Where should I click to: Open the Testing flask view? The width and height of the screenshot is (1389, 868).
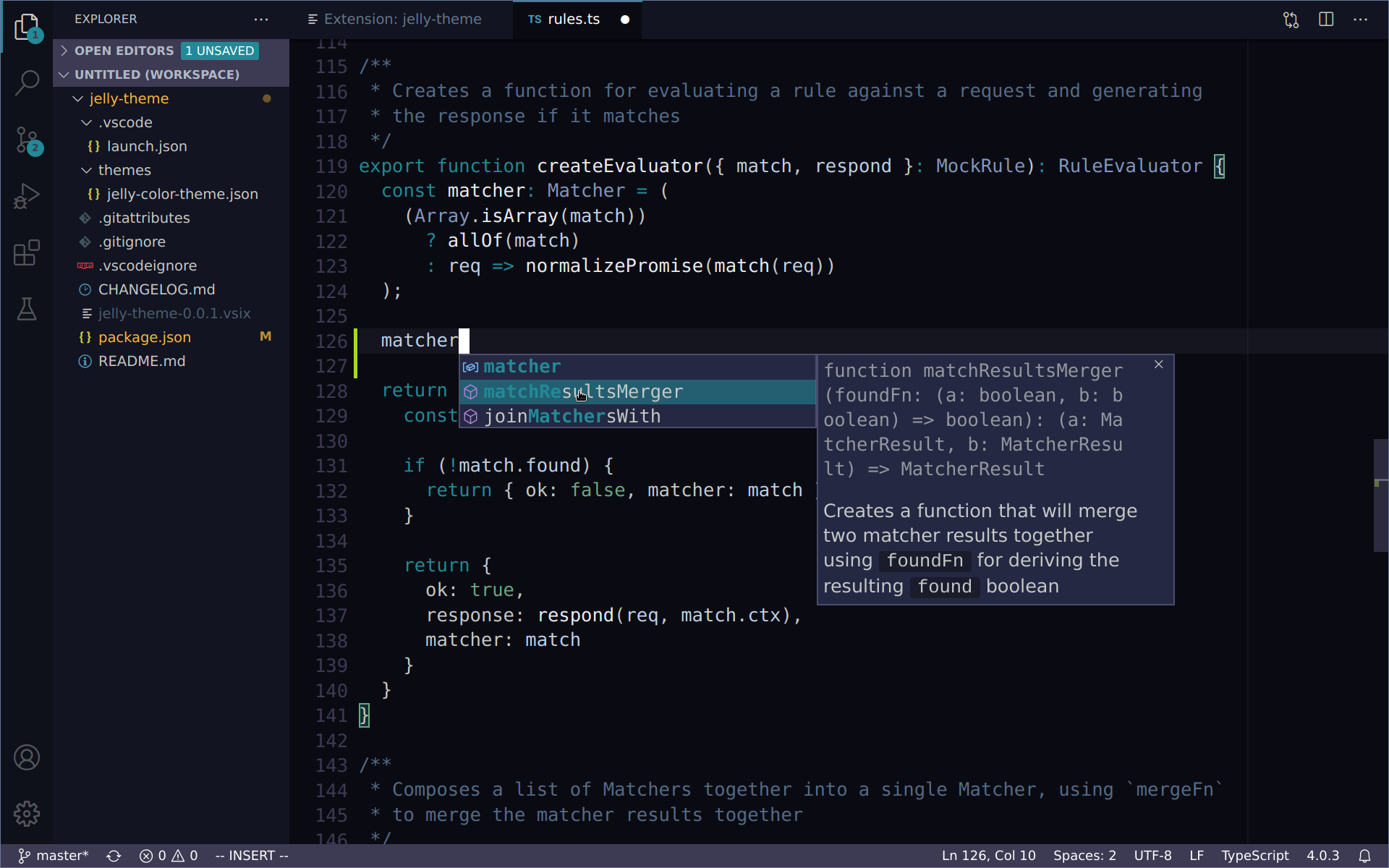[x=27, y=309]
